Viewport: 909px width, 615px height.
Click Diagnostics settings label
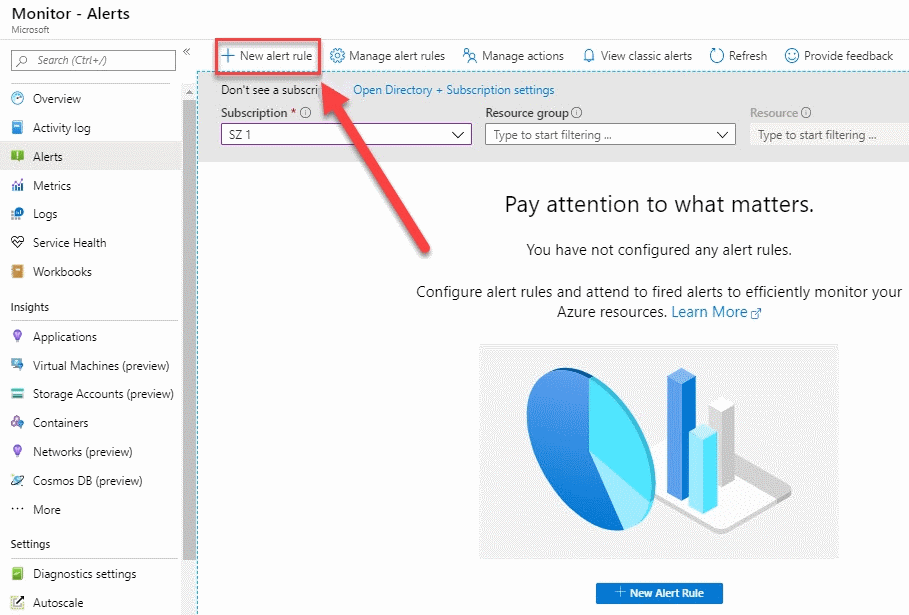(84, 574)
